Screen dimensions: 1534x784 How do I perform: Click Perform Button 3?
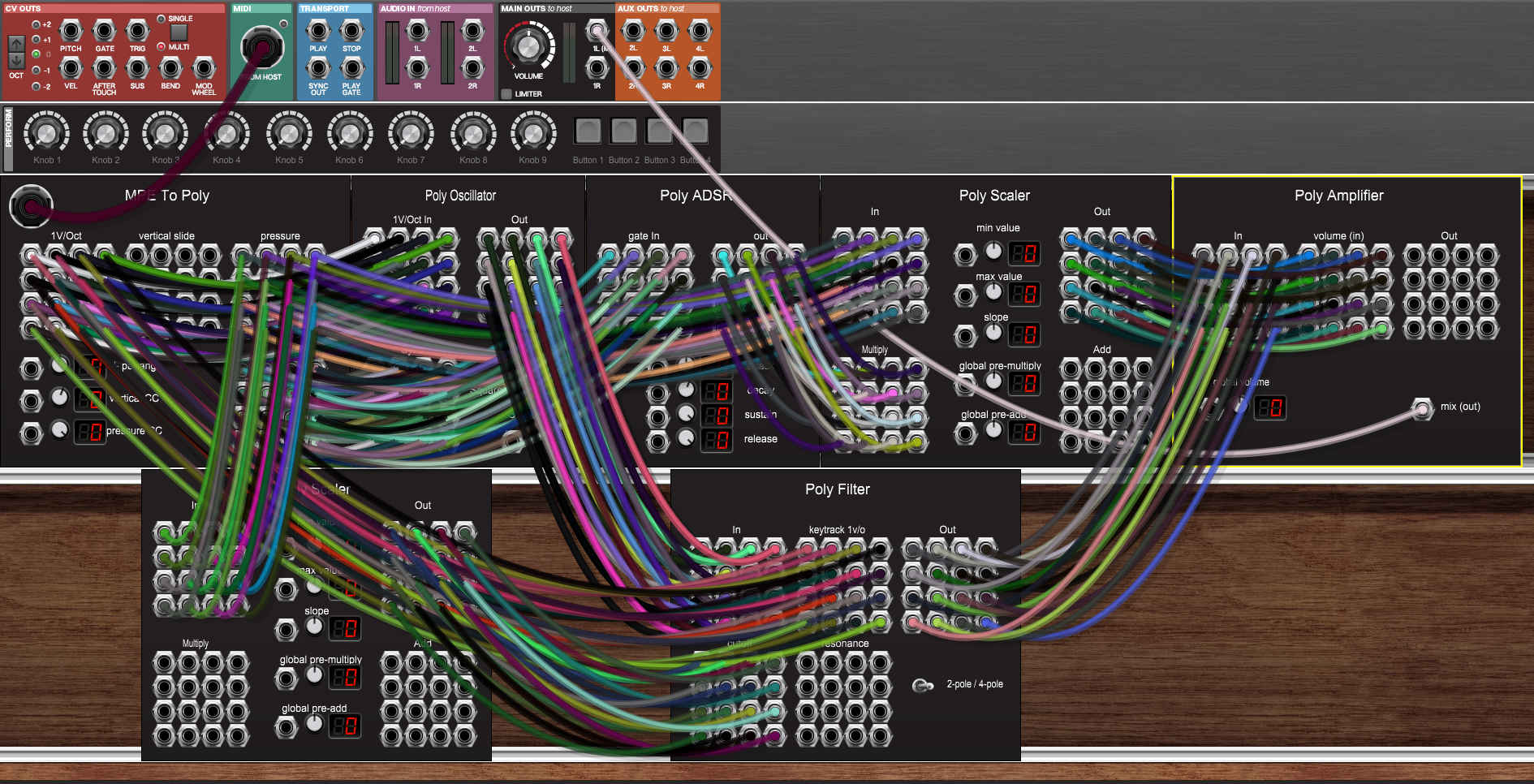point(659,130)
